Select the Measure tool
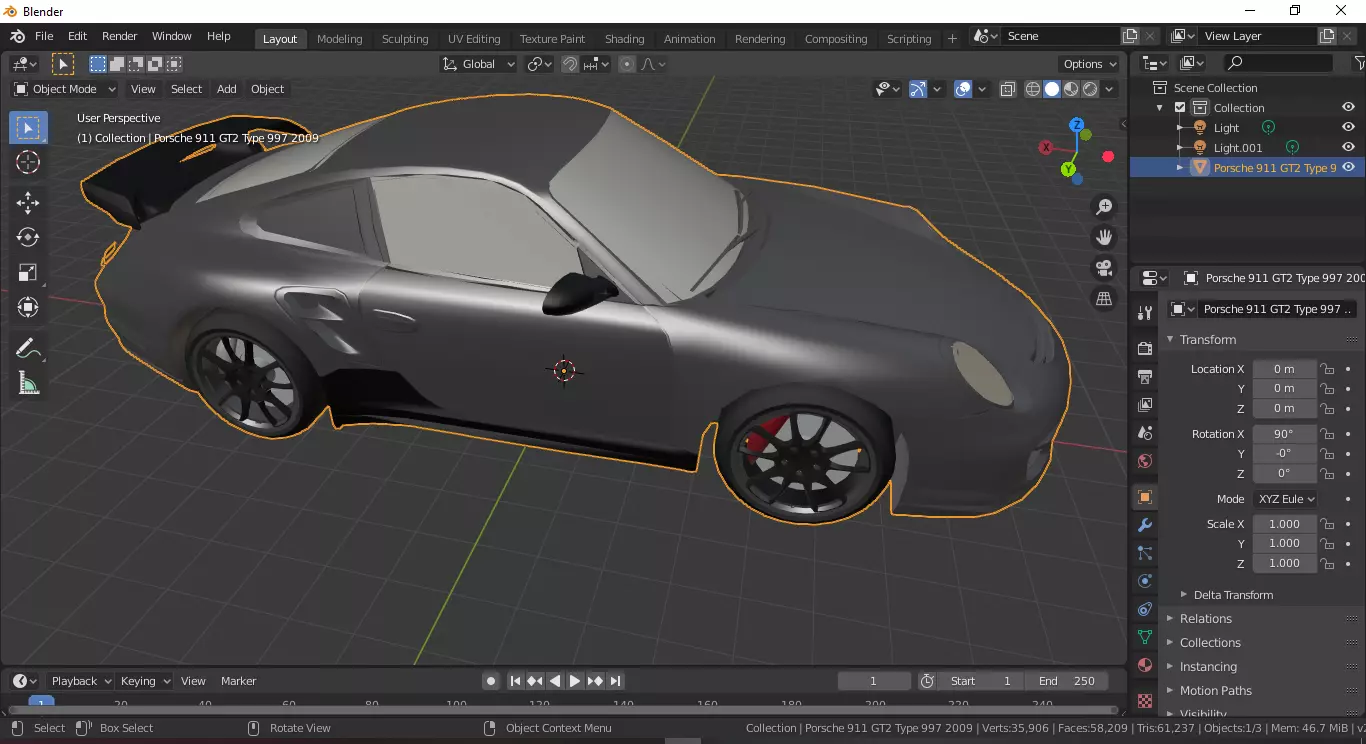This screenshot has width=1366, height=744. tap(28, 384)
